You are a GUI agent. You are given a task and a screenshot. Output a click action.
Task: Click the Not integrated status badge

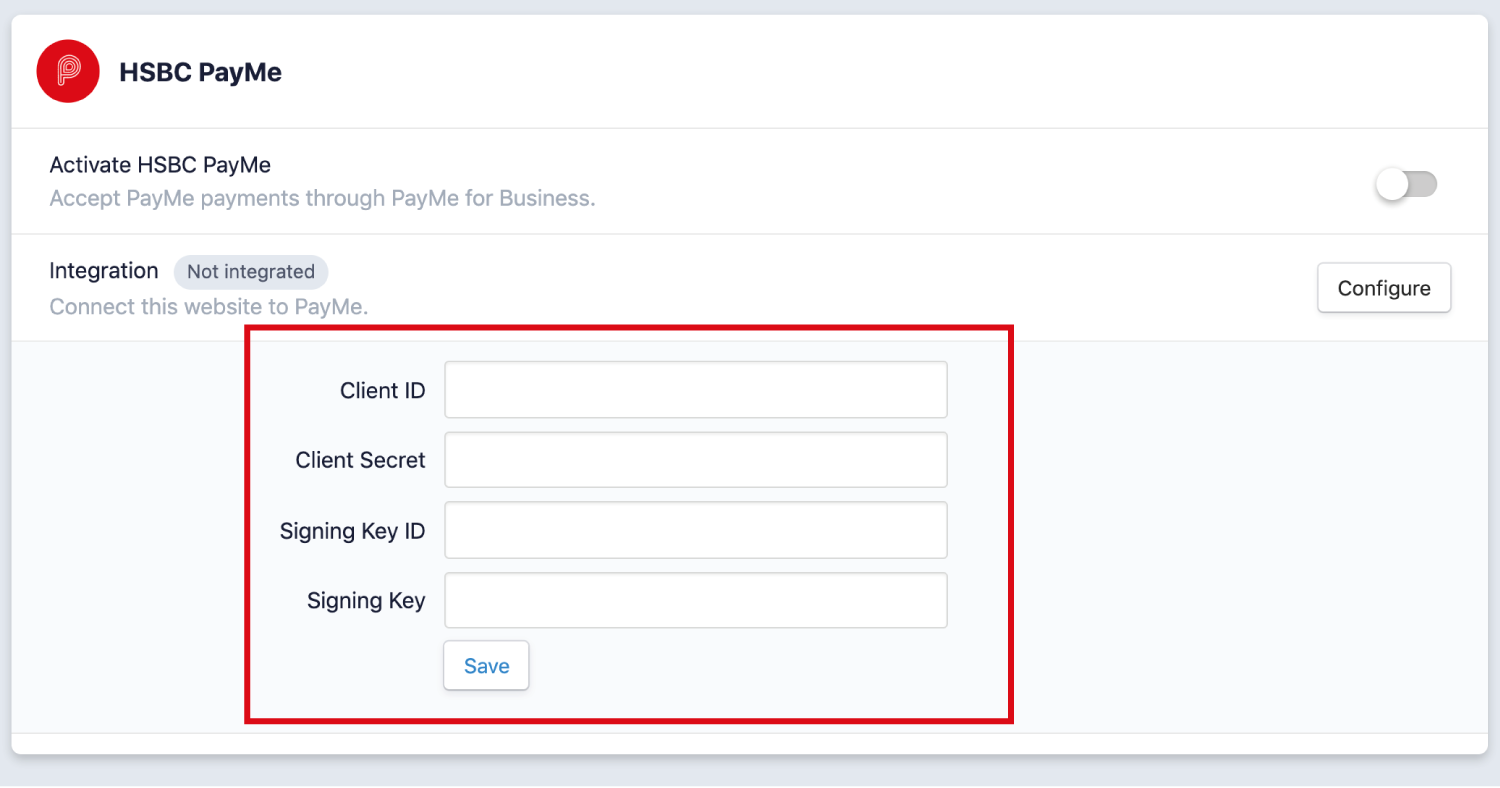pyautogui.click(x=251, y=271)
